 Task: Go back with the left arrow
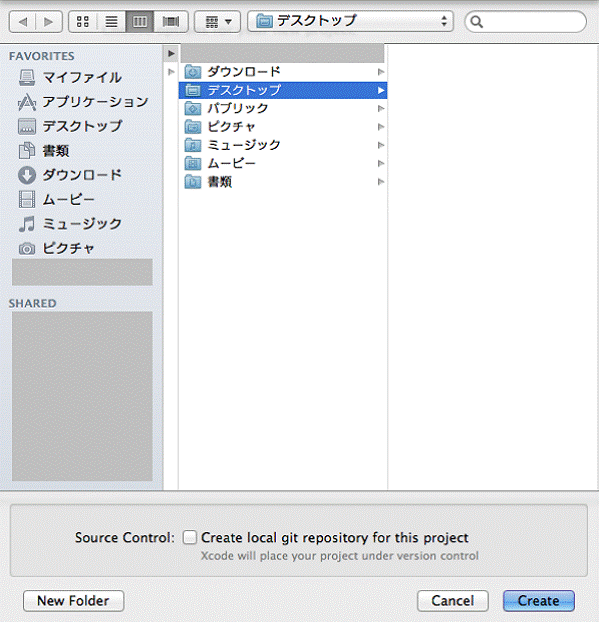point(23,21)
